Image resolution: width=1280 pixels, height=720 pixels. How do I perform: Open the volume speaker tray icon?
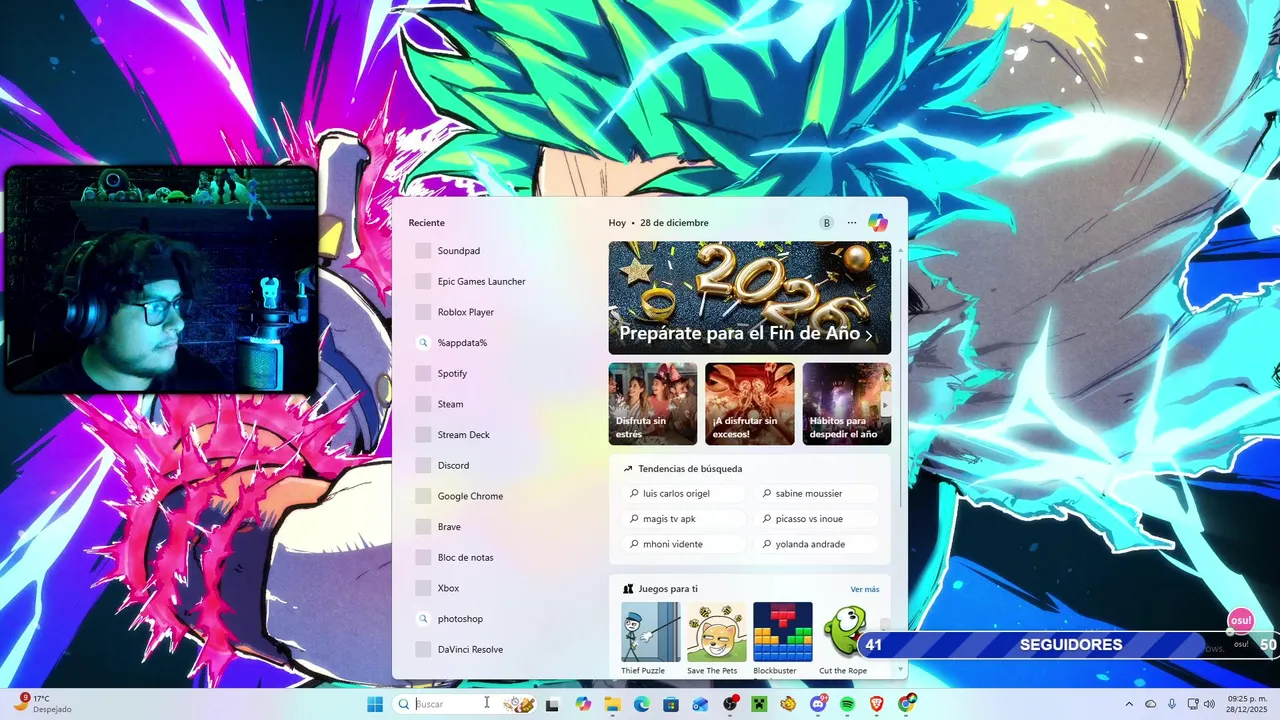point(1210,704)
